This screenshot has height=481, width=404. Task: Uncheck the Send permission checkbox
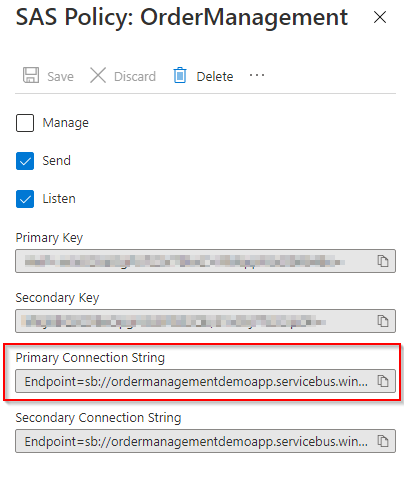pos(25,161)
